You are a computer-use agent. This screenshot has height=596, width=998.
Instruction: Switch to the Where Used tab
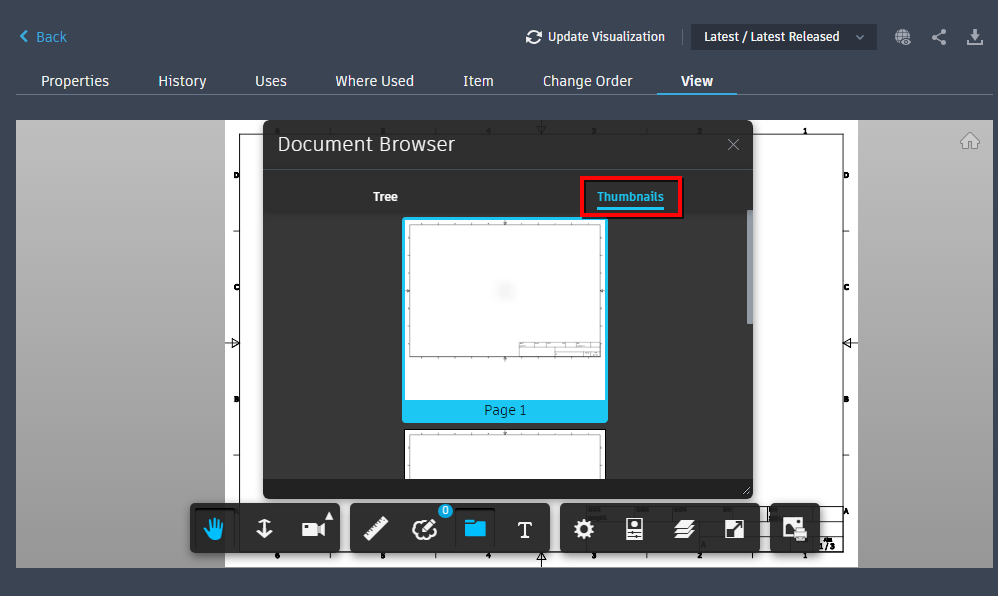pos(374,81)
